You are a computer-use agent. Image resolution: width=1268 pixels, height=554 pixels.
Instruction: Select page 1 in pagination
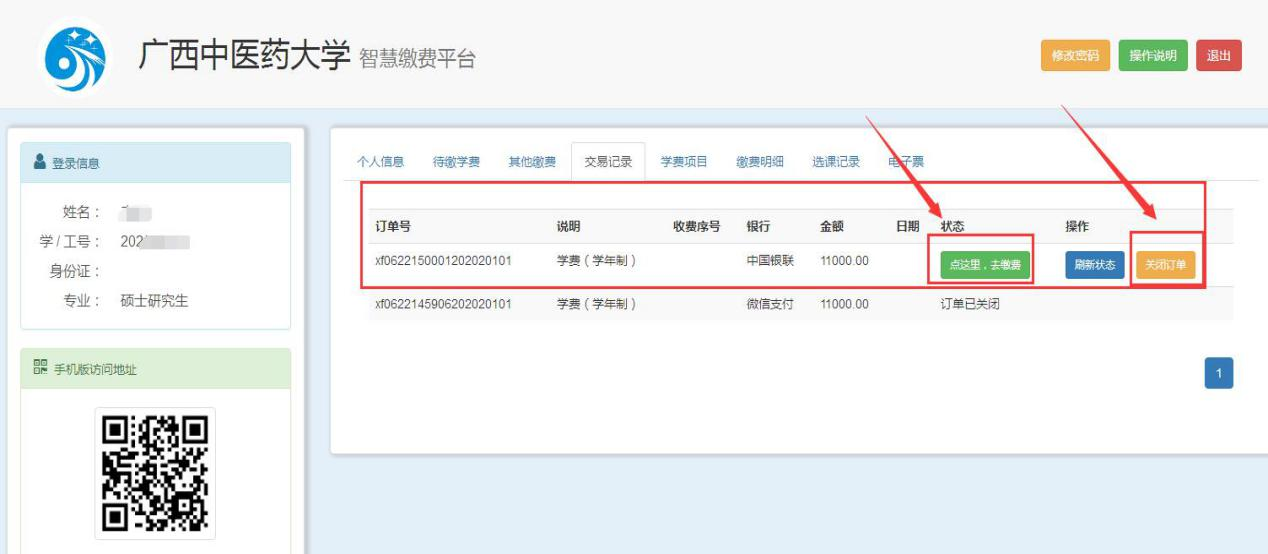click(x=1218, y=373)
